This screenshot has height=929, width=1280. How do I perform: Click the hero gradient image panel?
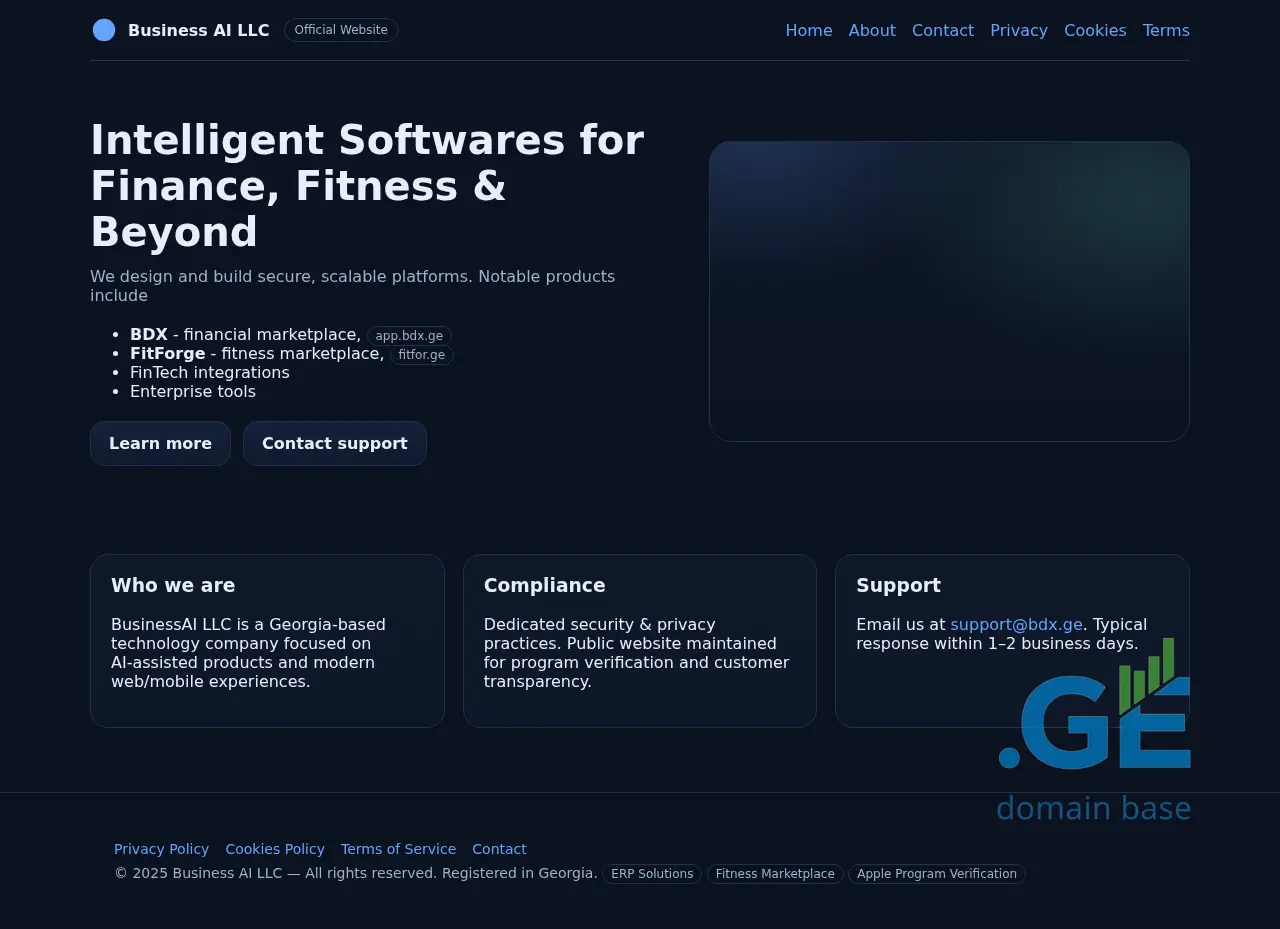(949, 291)
